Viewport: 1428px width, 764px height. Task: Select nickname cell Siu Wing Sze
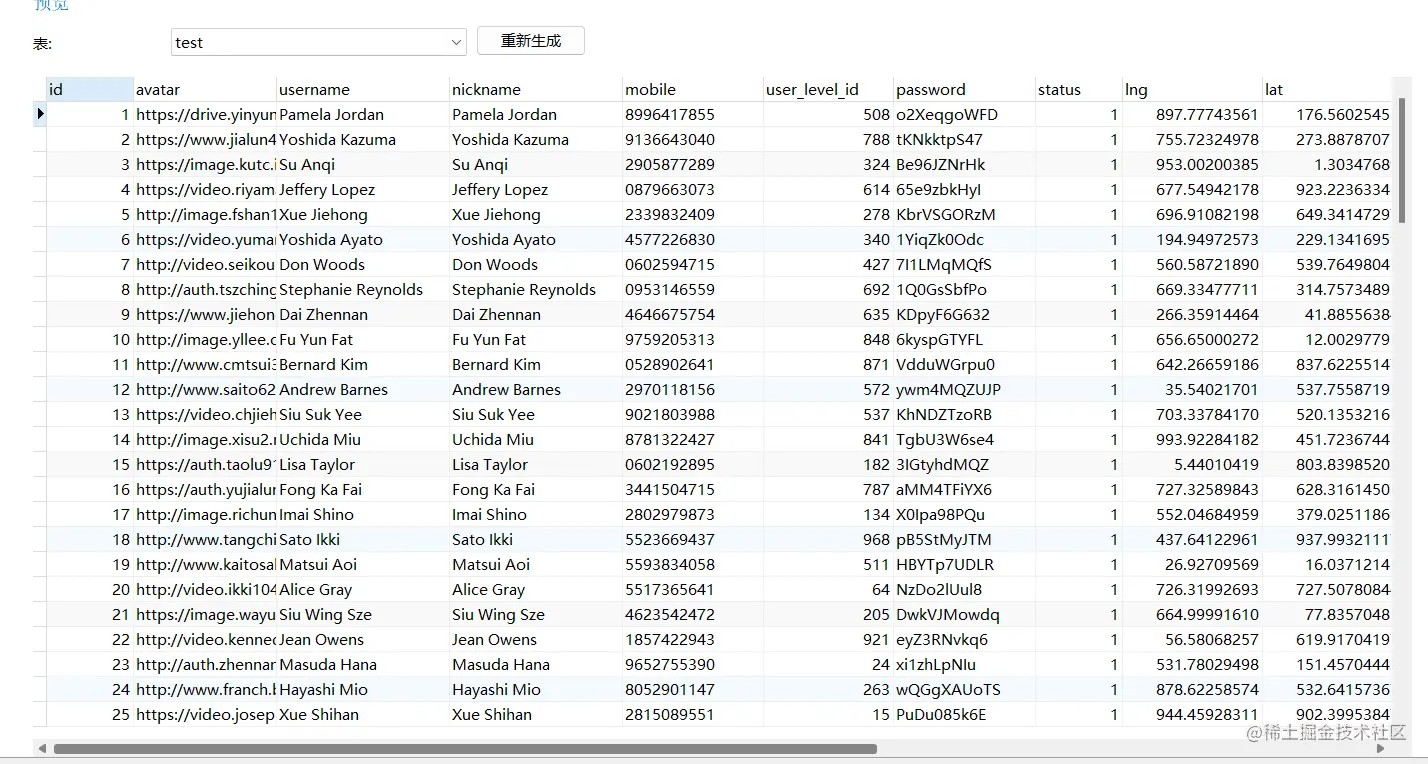point(536,614)
